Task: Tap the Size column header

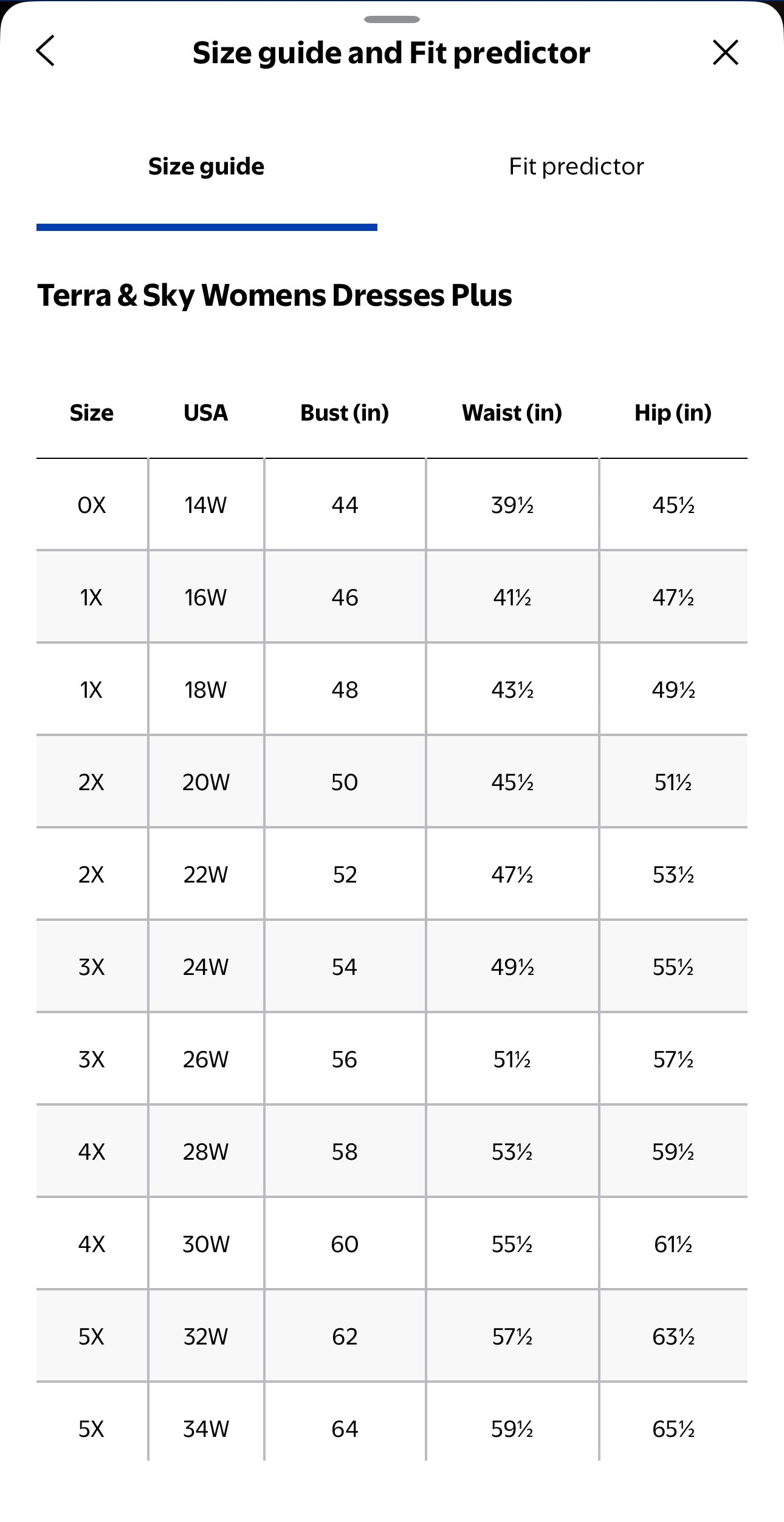Action: tap(92, 413)
